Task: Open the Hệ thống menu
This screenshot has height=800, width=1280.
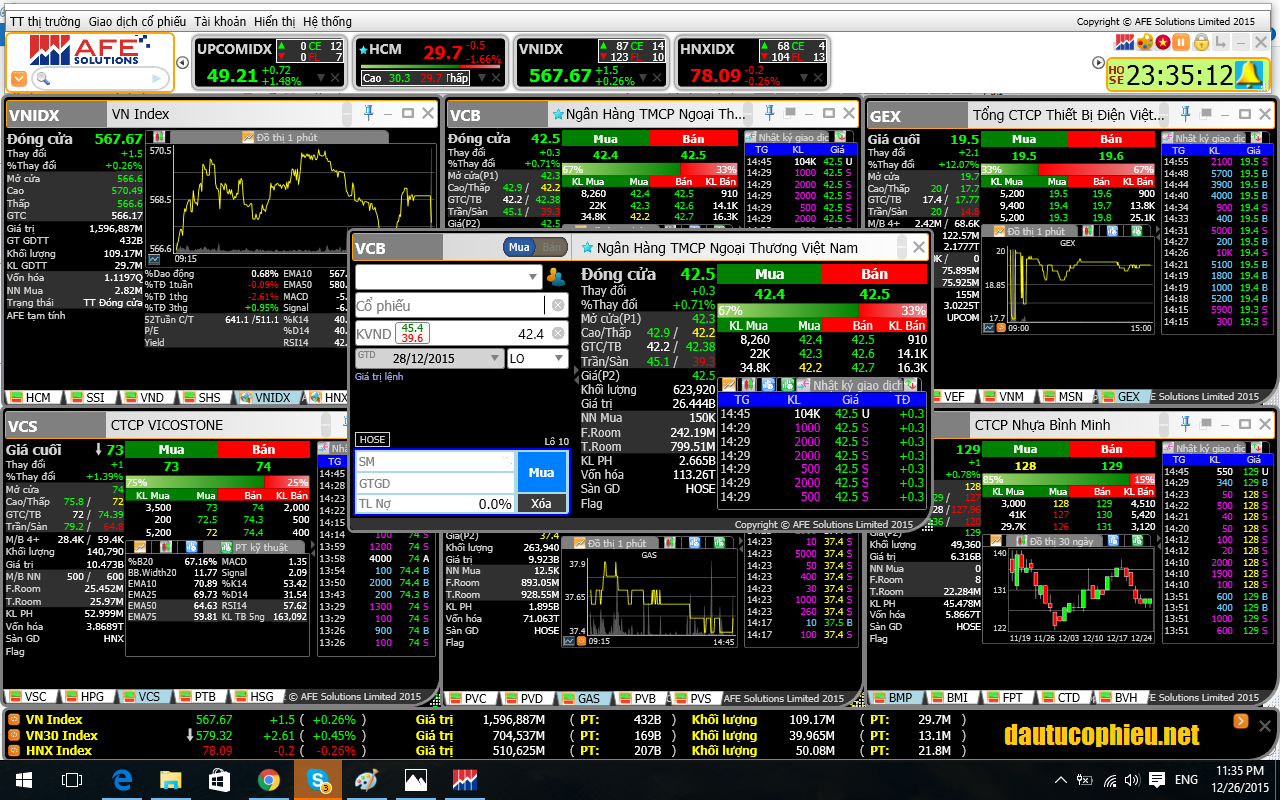Action: coord(327,21)
